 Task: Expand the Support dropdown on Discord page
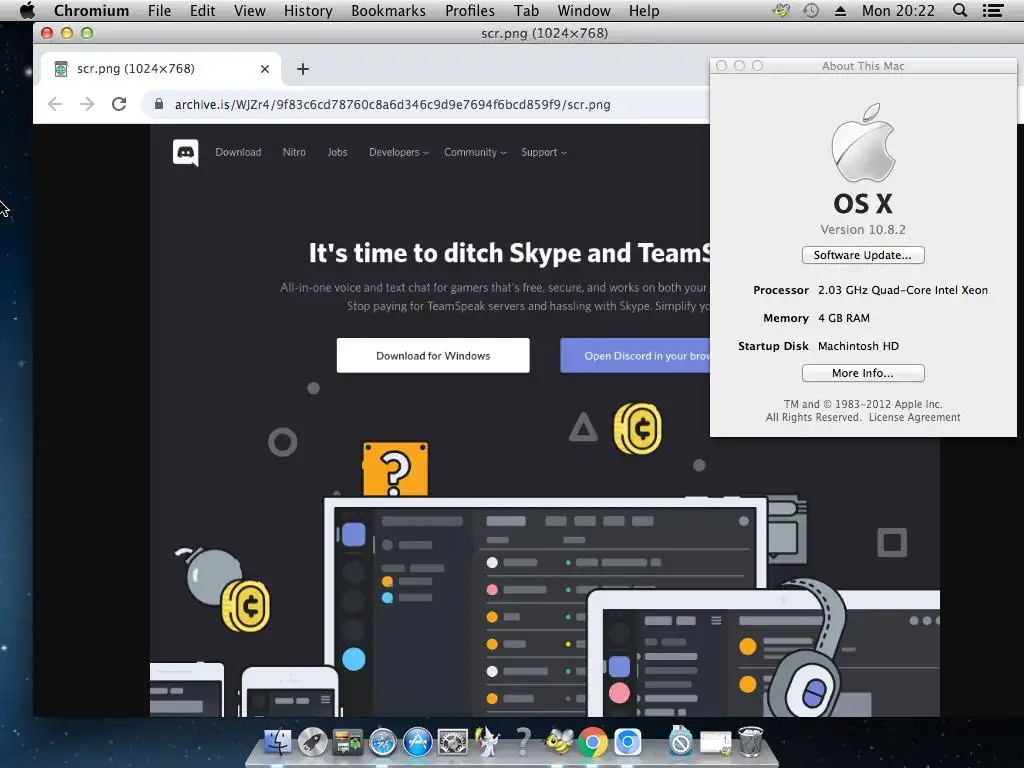coord(543,152)
